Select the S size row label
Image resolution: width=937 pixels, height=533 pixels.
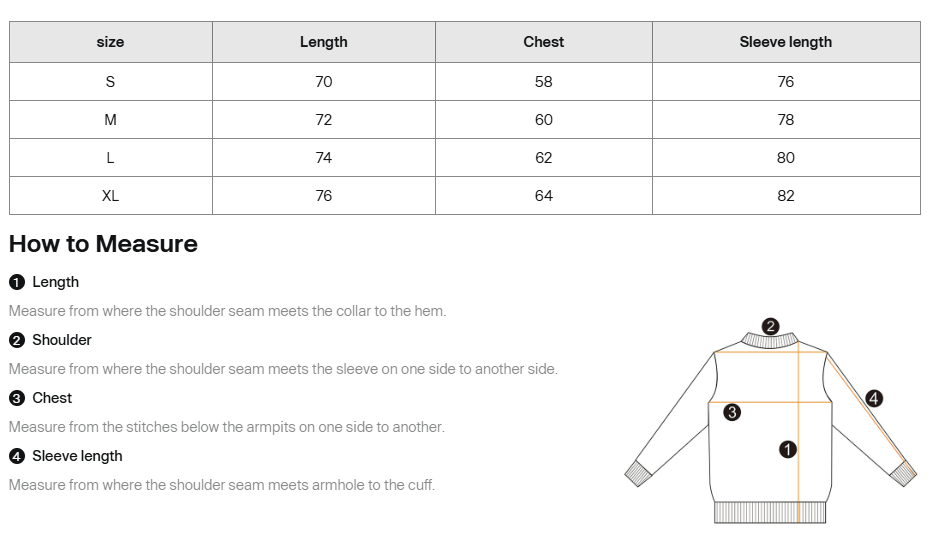point(110,82)
